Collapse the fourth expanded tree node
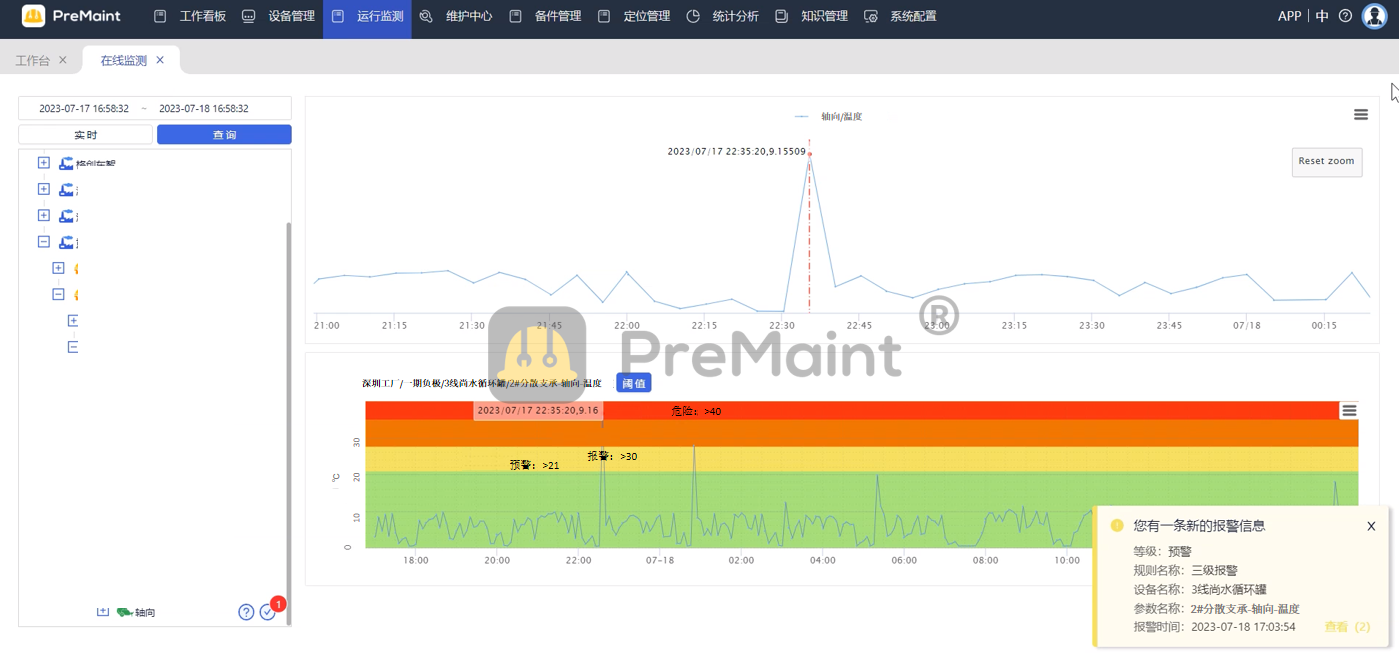Image resolution: width=1399 pixels, height=655 pixels. click(x=43, y=242)
